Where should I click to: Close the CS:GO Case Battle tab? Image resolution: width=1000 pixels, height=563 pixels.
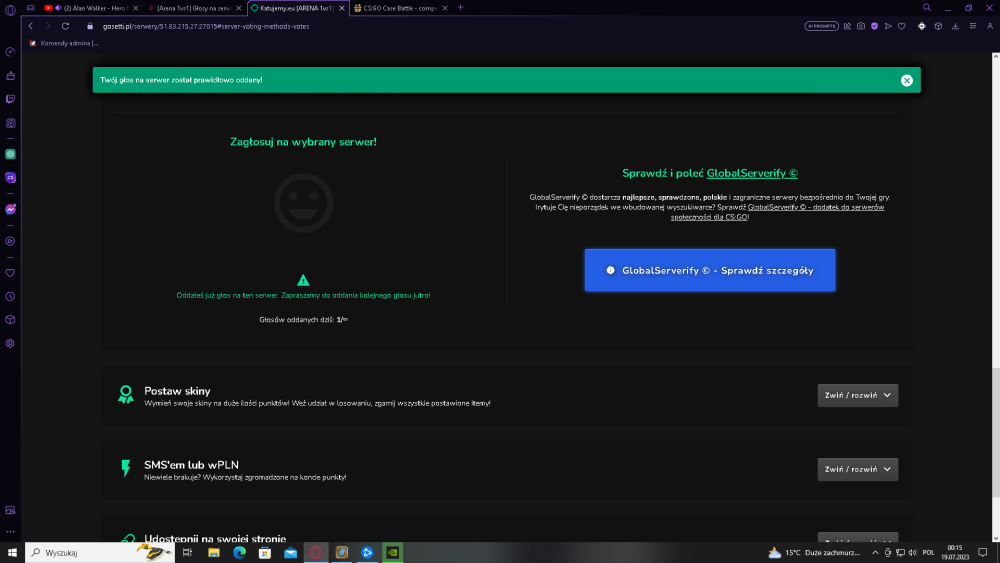point(445,8)
